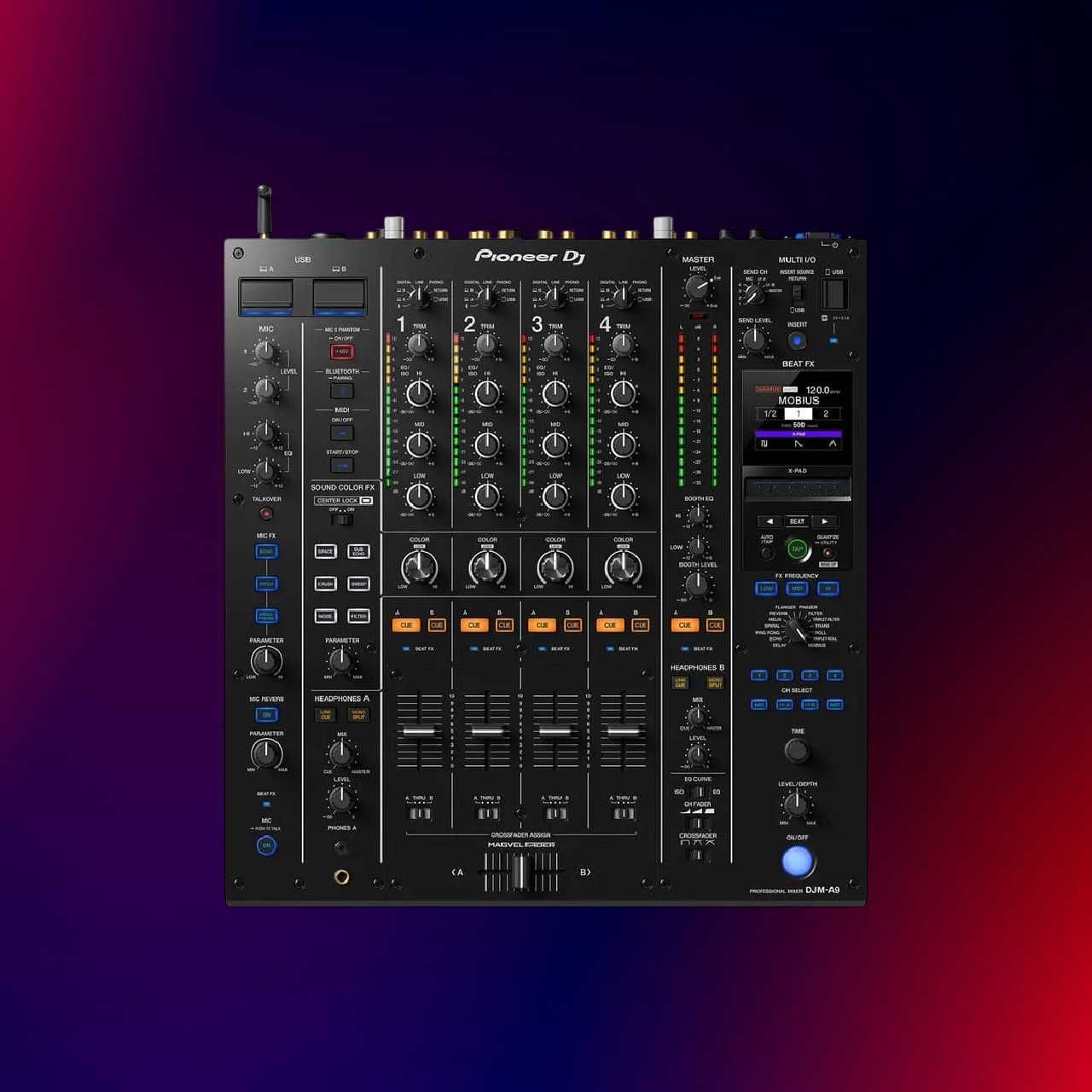Toggle the MIDI ON/OFF button
This screenshot has width=1092, height=1092.
point(342,433)
